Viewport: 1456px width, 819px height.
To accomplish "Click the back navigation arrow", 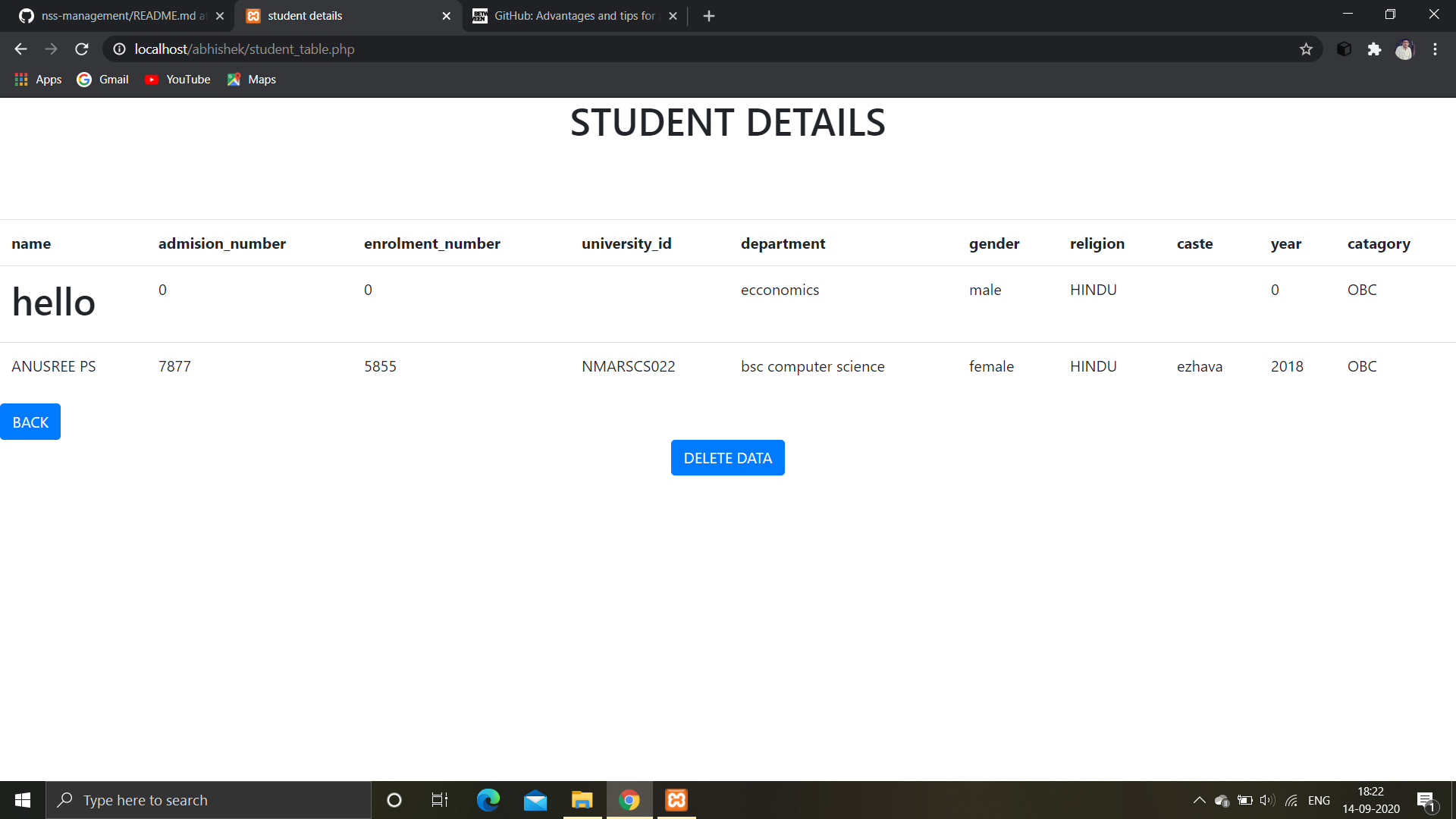I will pos(20,49).
